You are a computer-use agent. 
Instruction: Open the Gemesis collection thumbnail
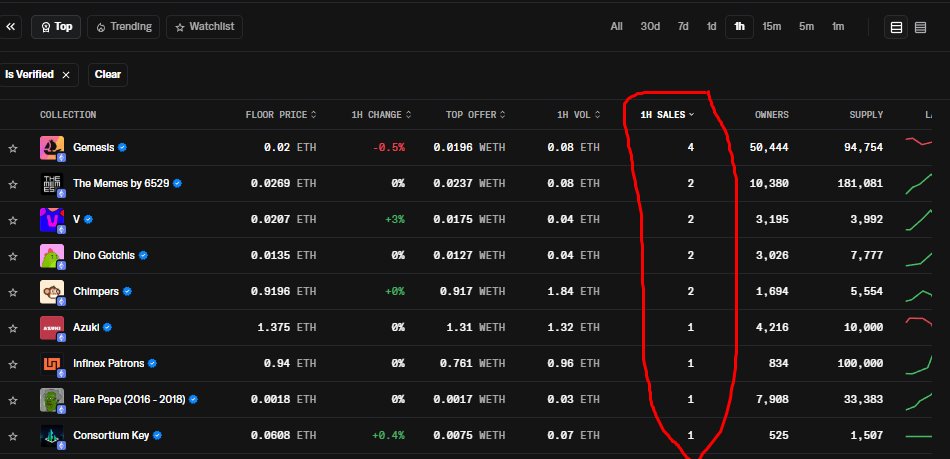52,148
